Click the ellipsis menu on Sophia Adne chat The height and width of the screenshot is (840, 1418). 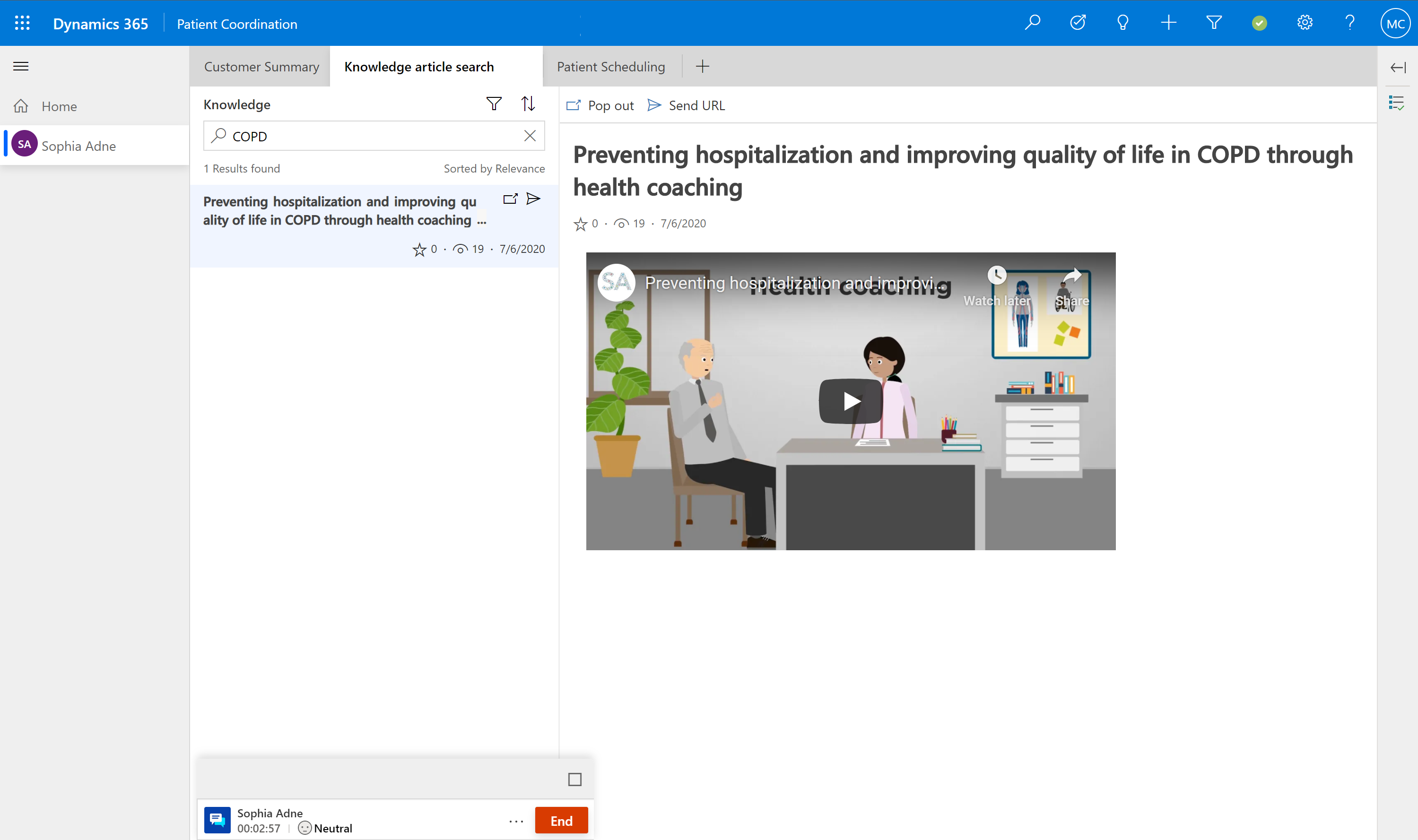[516, 821]
